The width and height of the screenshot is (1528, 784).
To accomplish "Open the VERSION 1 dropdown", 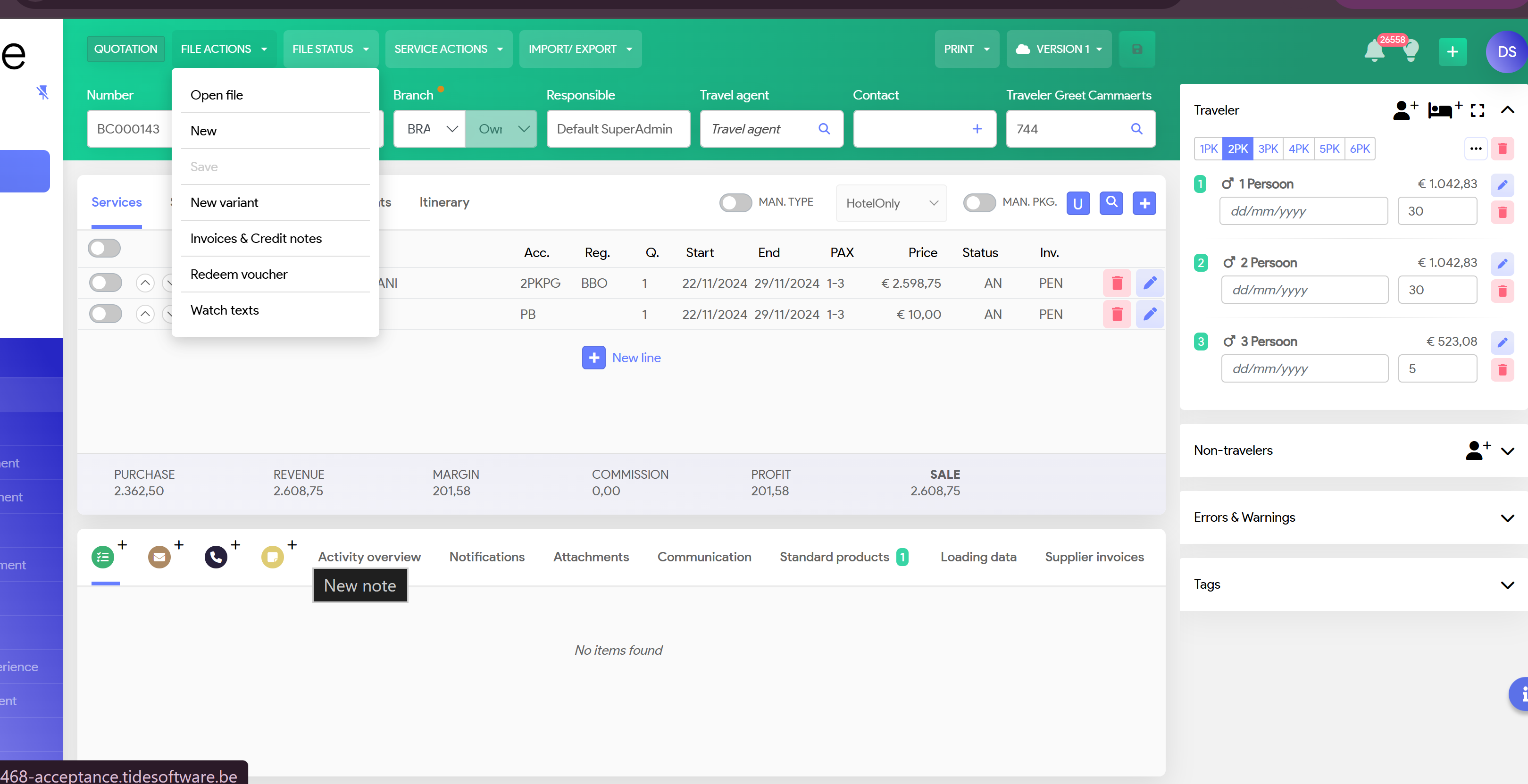I will coord(1059,49).
